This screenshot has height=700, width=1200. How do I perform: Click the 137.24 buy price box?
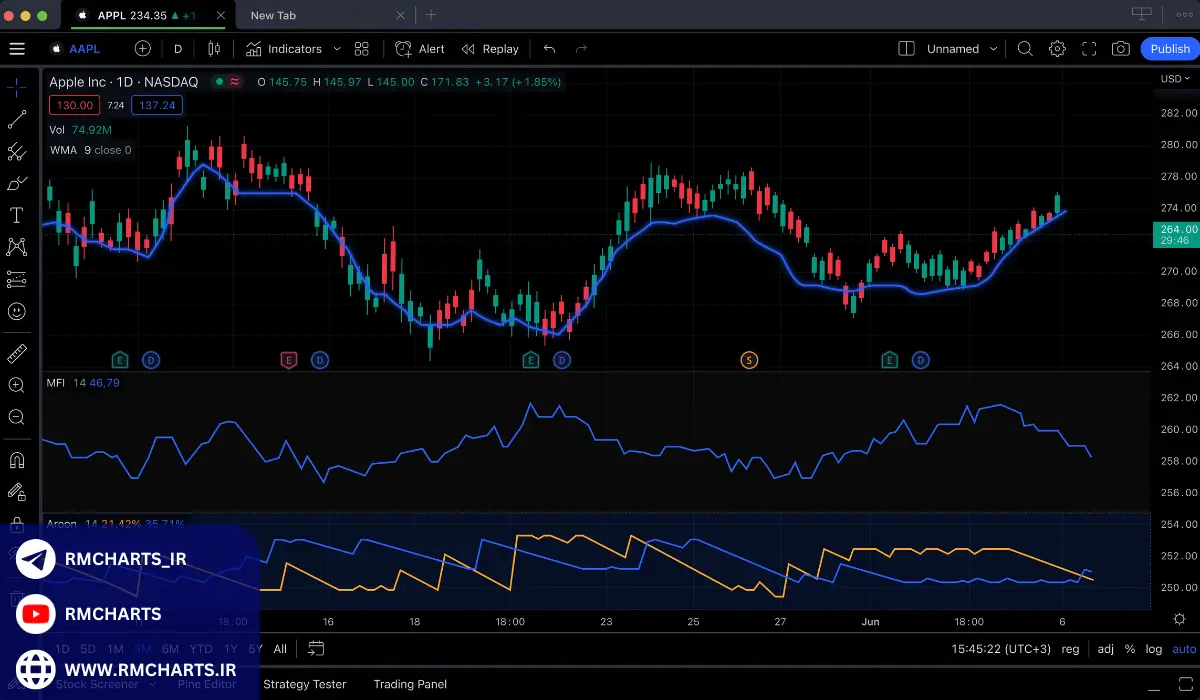click(x=157, y=105)
